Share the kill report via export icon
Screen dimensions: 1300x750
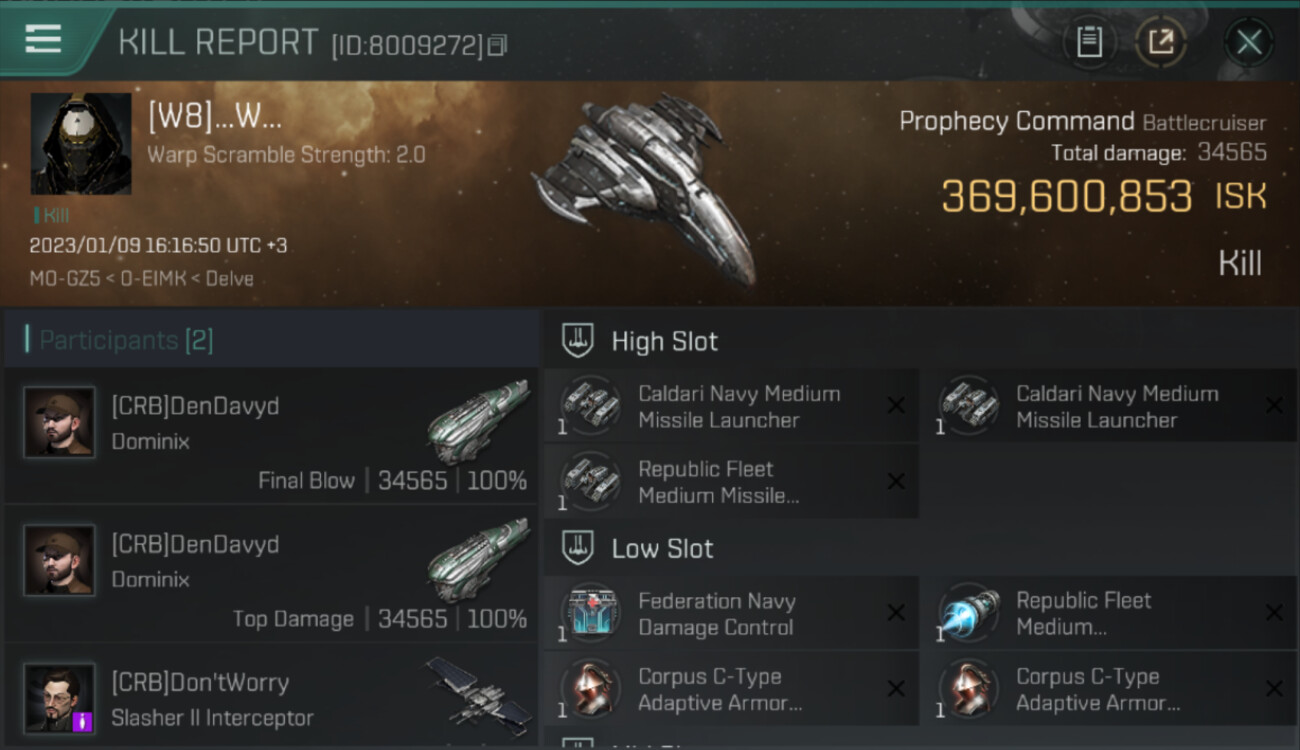1160,42
